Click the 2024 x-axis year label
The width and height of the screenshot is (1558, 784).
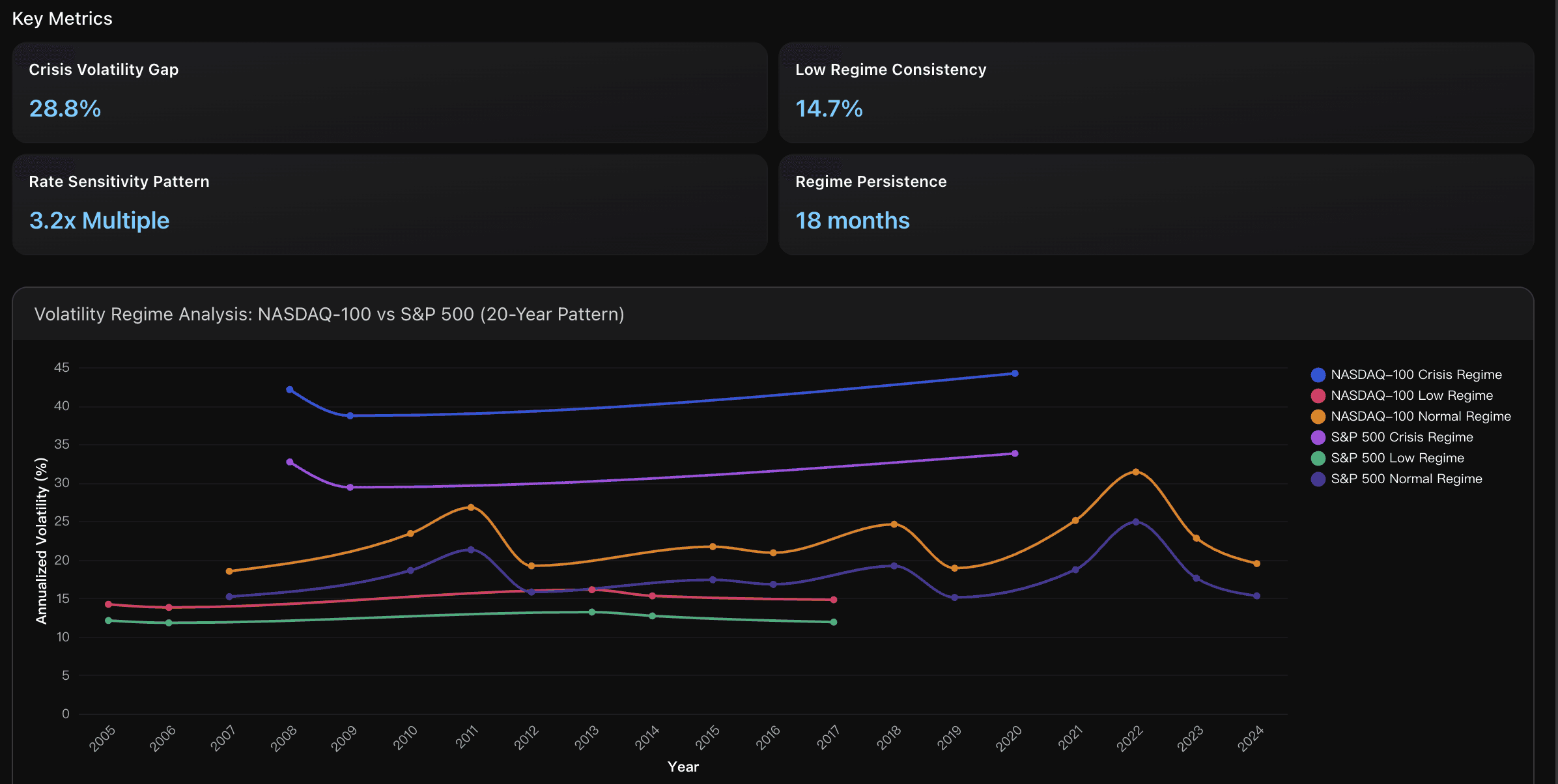tap(1251, 738)
